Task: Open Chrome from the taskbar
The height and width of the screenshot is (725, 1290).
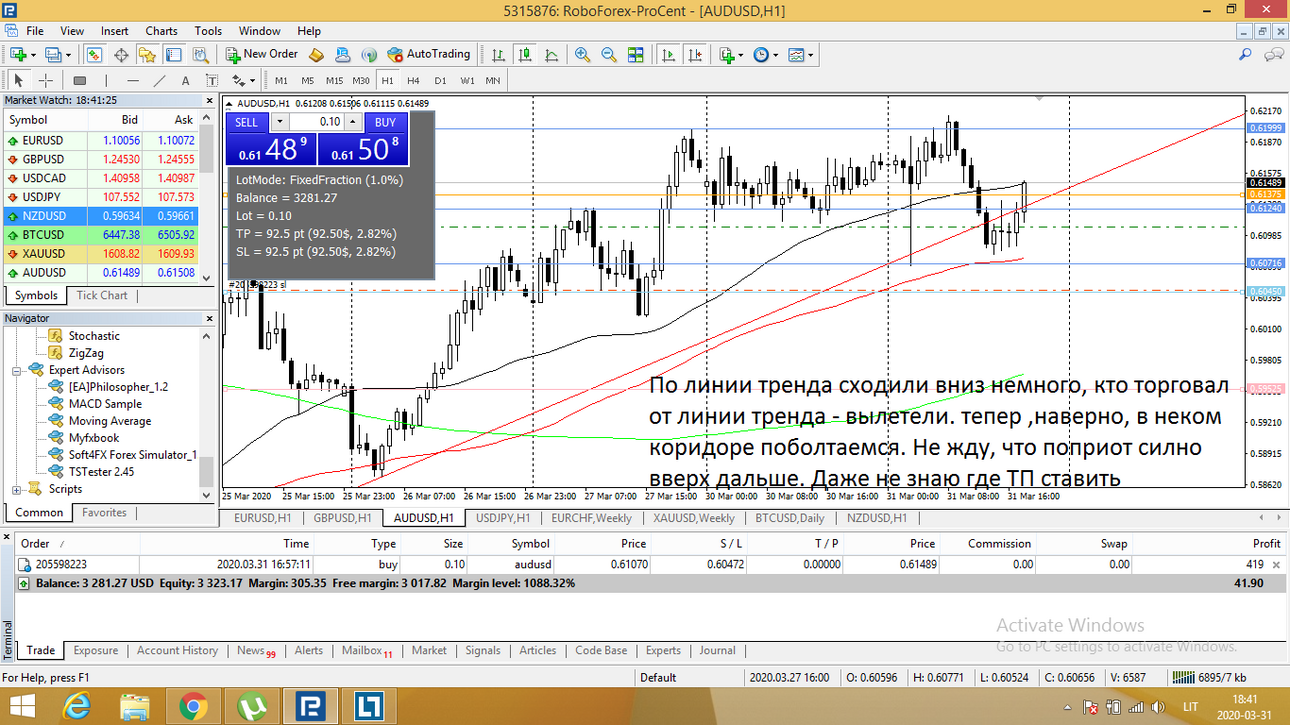Action: (x=193, y=706)
